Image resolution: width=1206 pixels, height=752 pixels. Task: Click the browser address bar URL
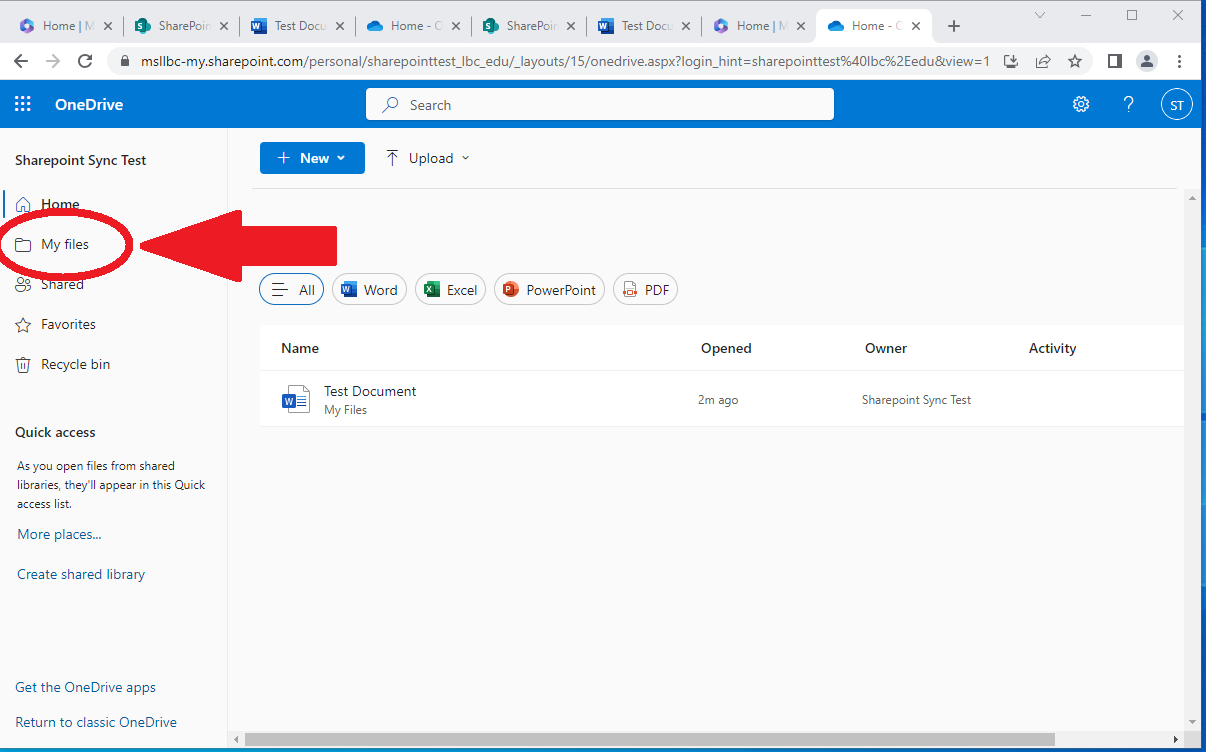tap(565, 61)
